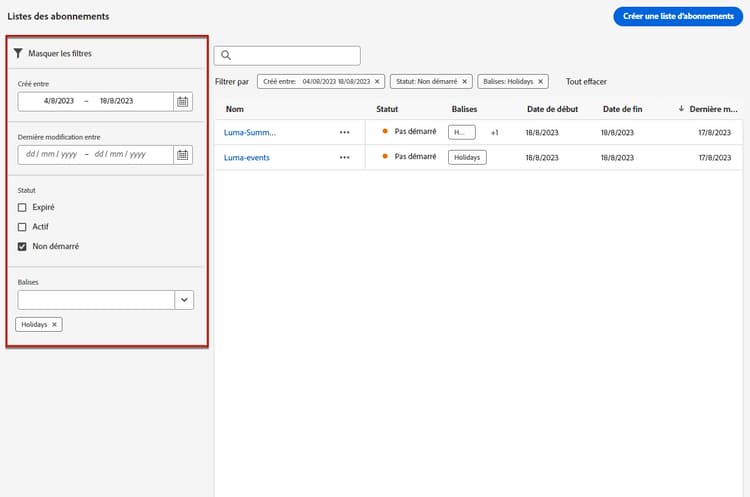The image size is (750, 497).
Task: Hide filters via Masquer les filtres
Action: (60, 53)
